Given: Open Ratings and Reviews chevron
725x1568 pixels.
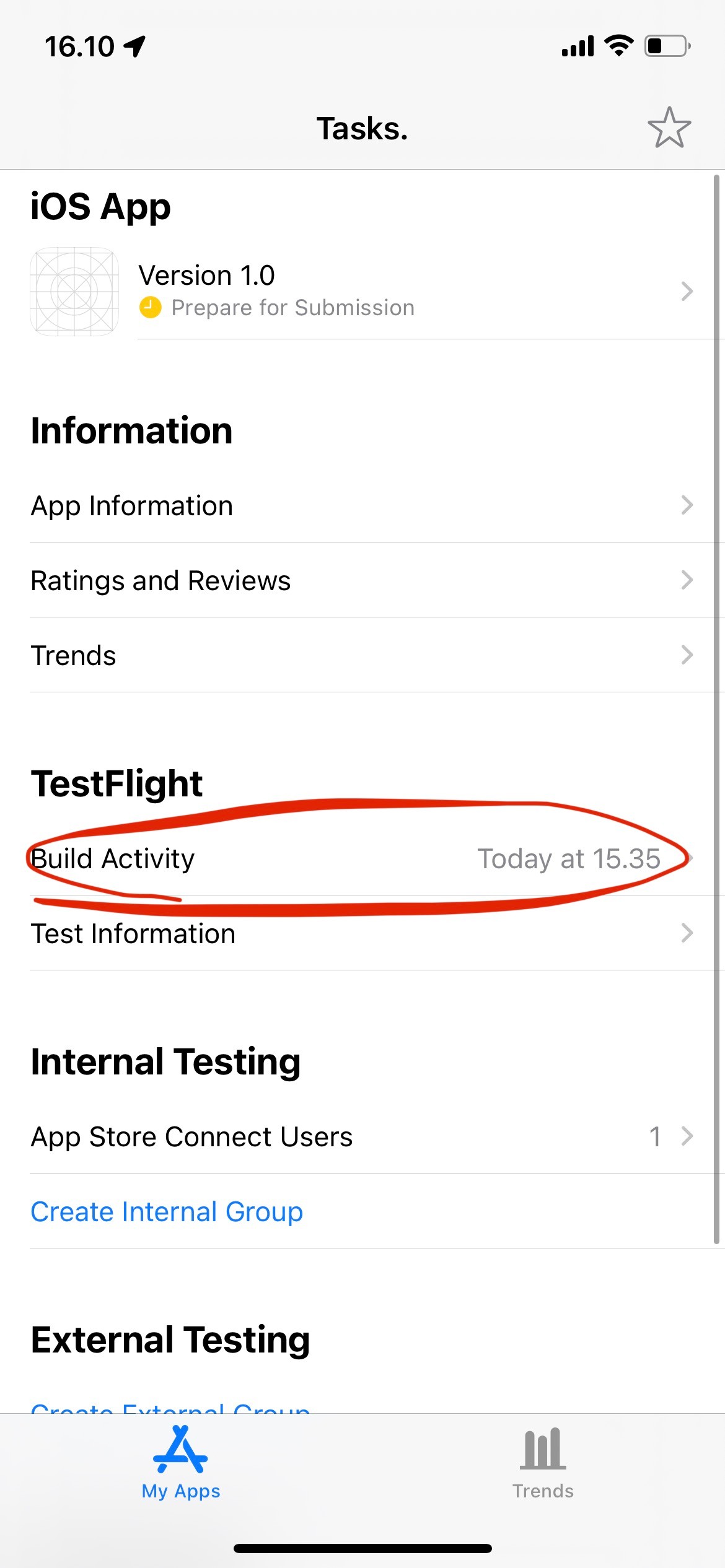Looking at the screenshot, I should tap(686, 580).
